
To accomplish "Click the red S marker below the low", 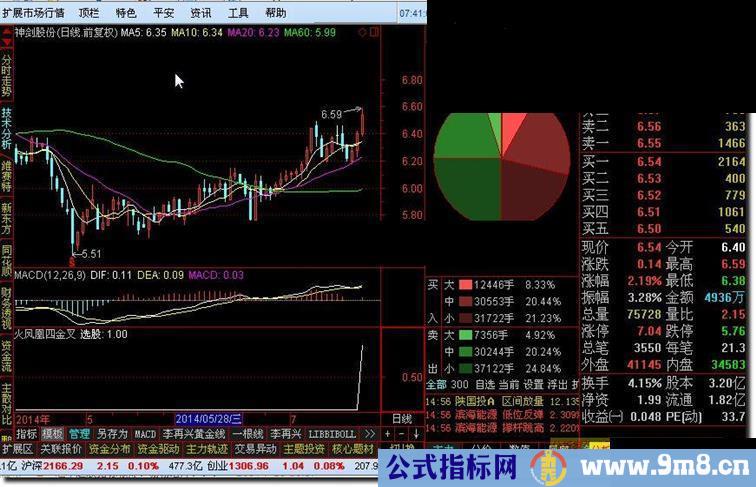I will click(72, 262).
